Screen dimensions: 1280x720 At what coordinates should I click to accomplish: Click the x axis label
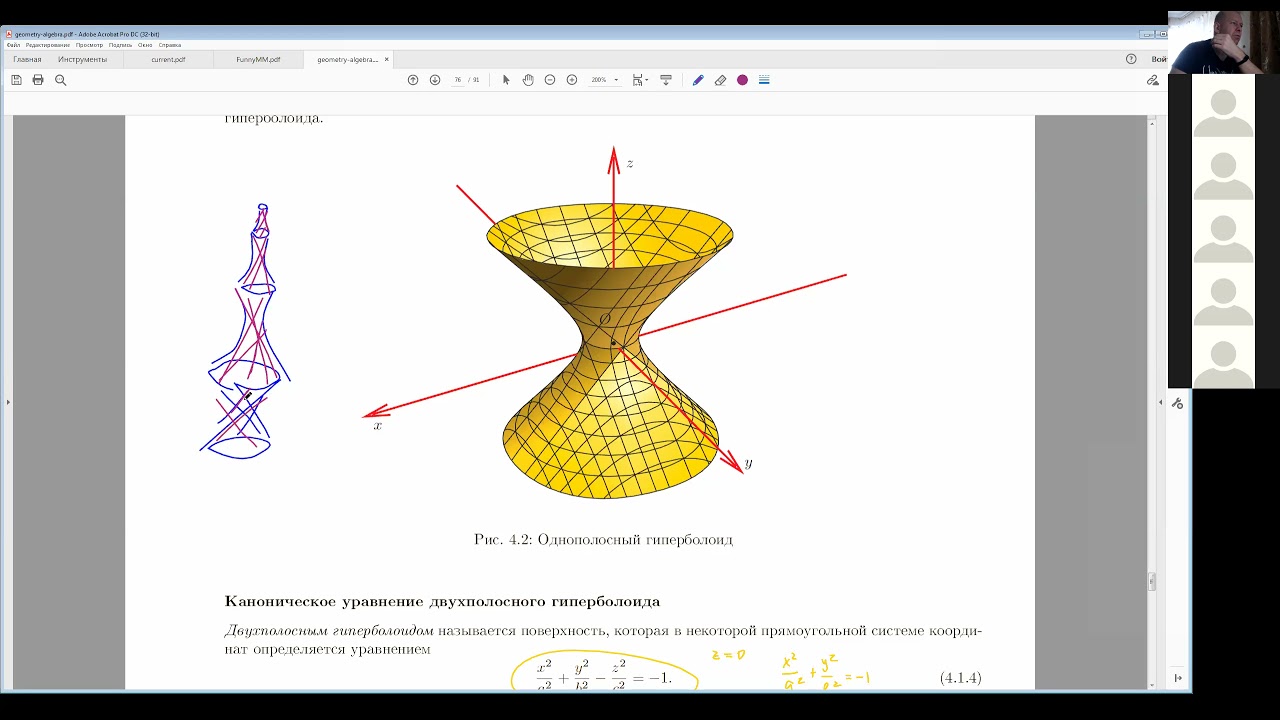[378, 426]
